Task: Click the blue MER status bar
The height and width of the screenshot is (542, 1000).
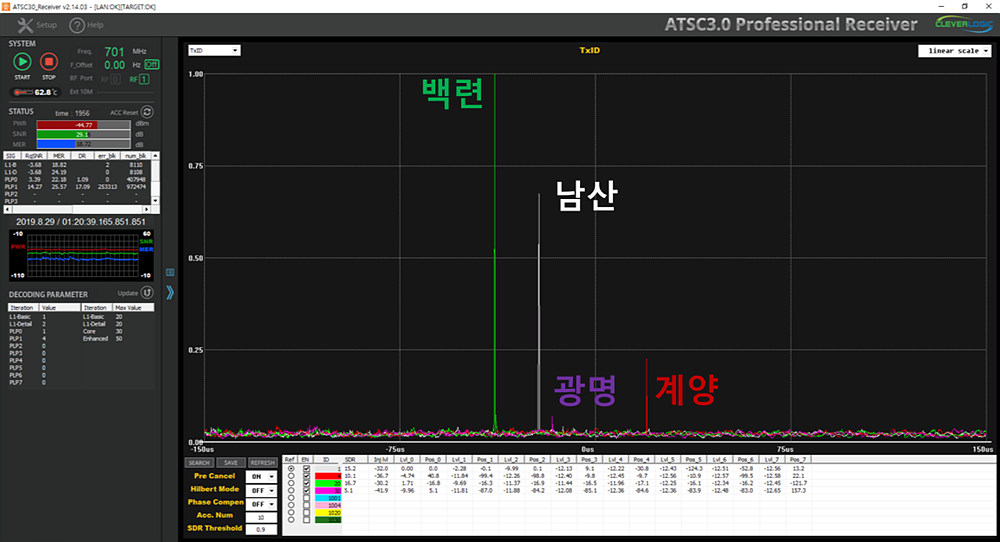Action: (84, 144)
